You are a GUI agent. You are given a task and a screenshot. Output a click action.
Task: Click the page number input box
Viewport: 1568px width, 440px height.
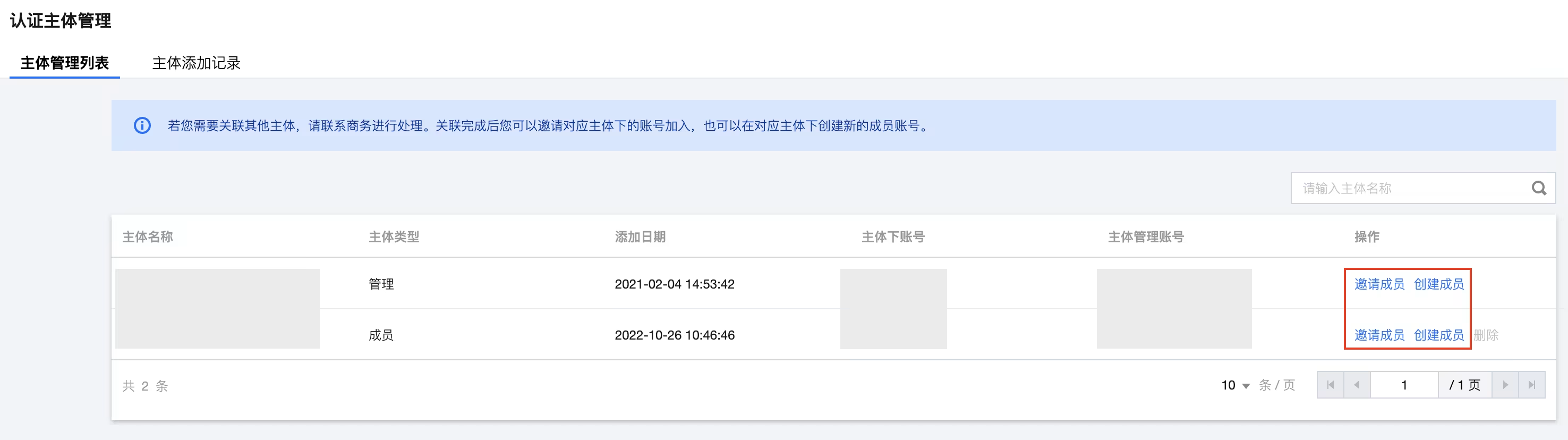(x=1404, y=385)
